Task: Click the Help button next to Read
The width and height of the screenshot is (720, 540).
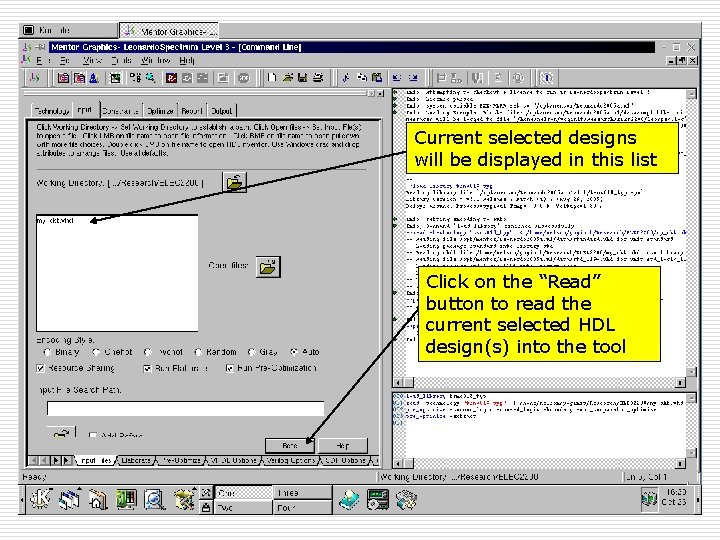Action: point(343,445)
